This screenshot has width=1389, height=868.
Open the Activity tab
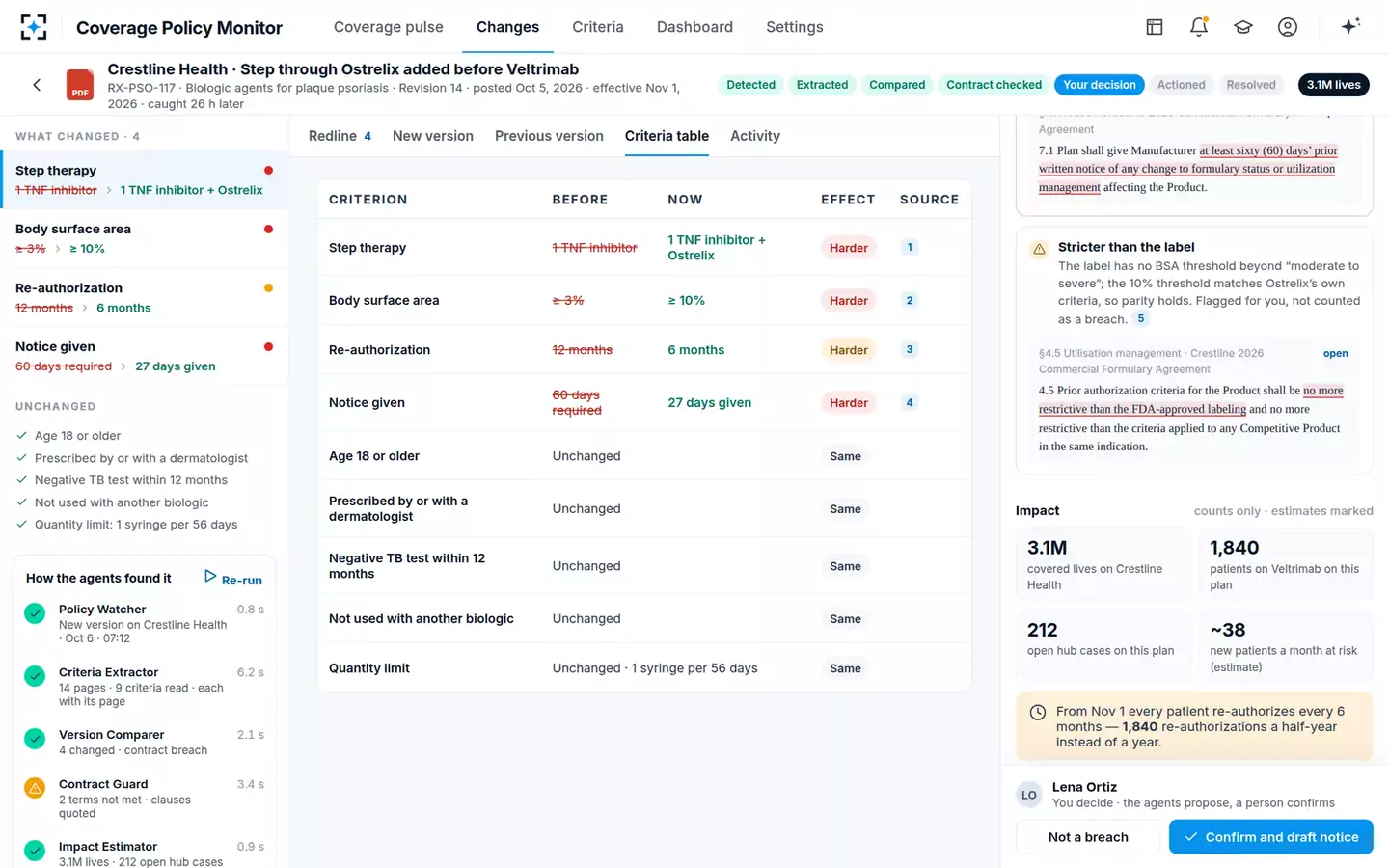coord(755,136)
